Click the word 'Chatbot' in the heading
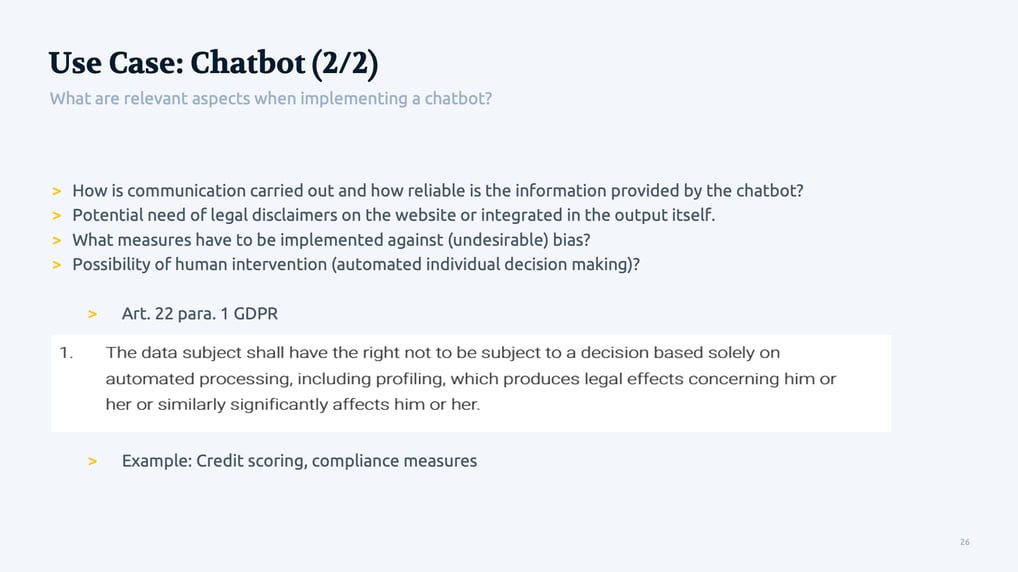 pyautogui.click(x=247, y=64)
